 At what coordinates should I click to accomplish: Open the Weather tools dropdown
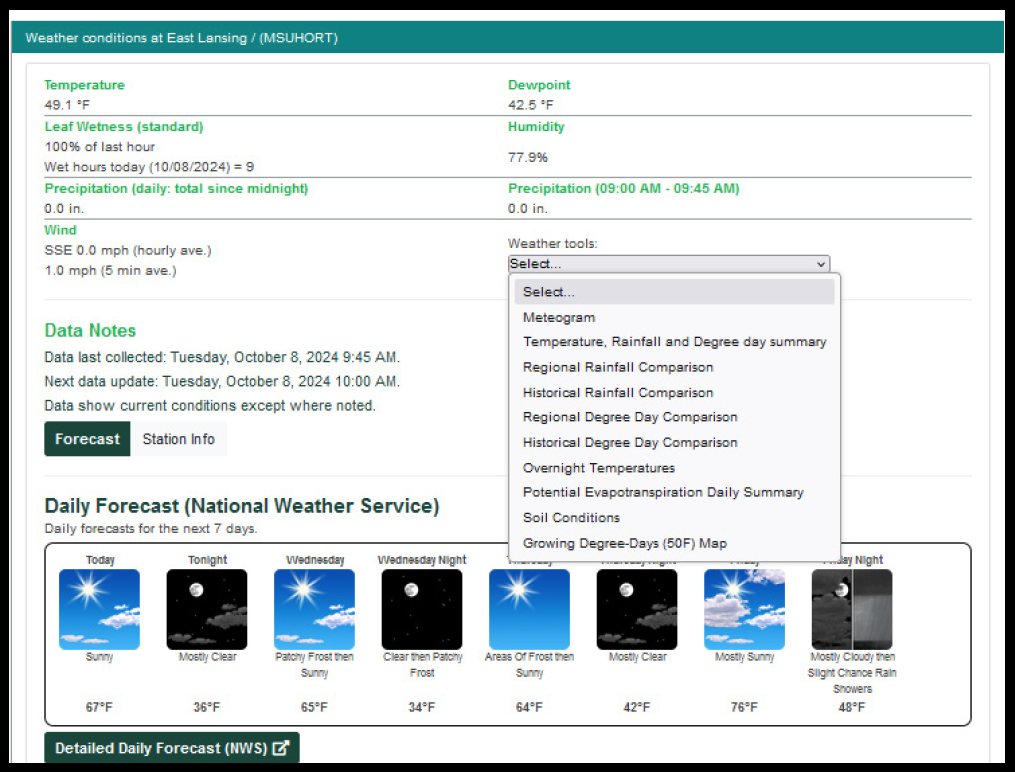(668, 263)
